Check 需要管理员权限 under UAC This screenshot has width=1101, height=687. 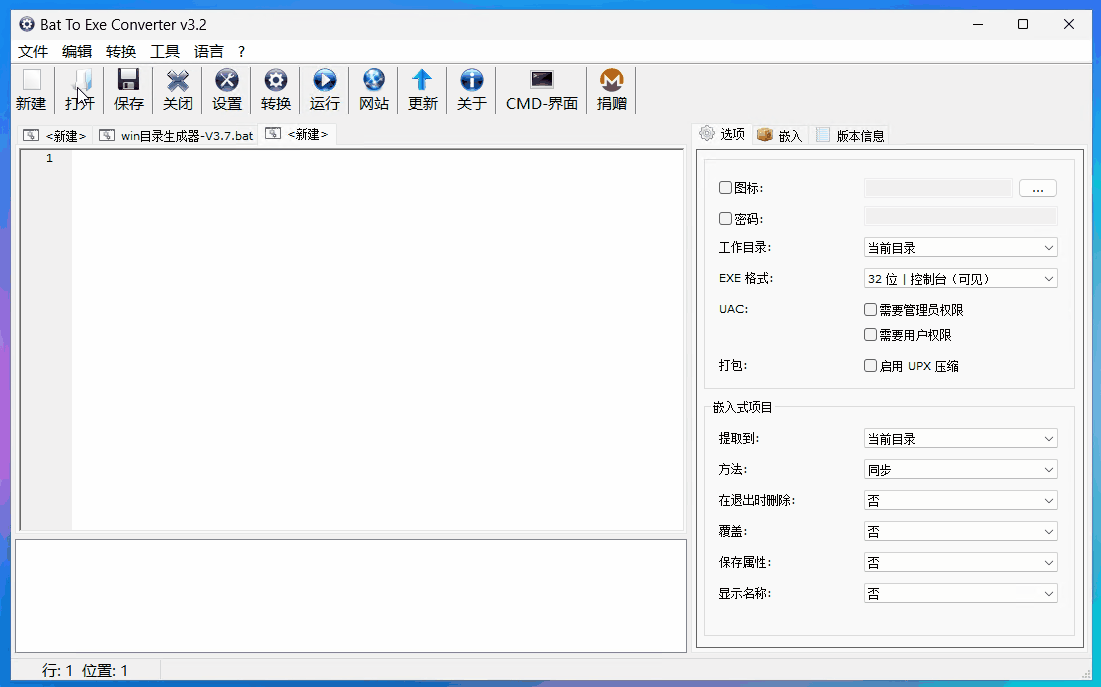(x=870, y=309)
